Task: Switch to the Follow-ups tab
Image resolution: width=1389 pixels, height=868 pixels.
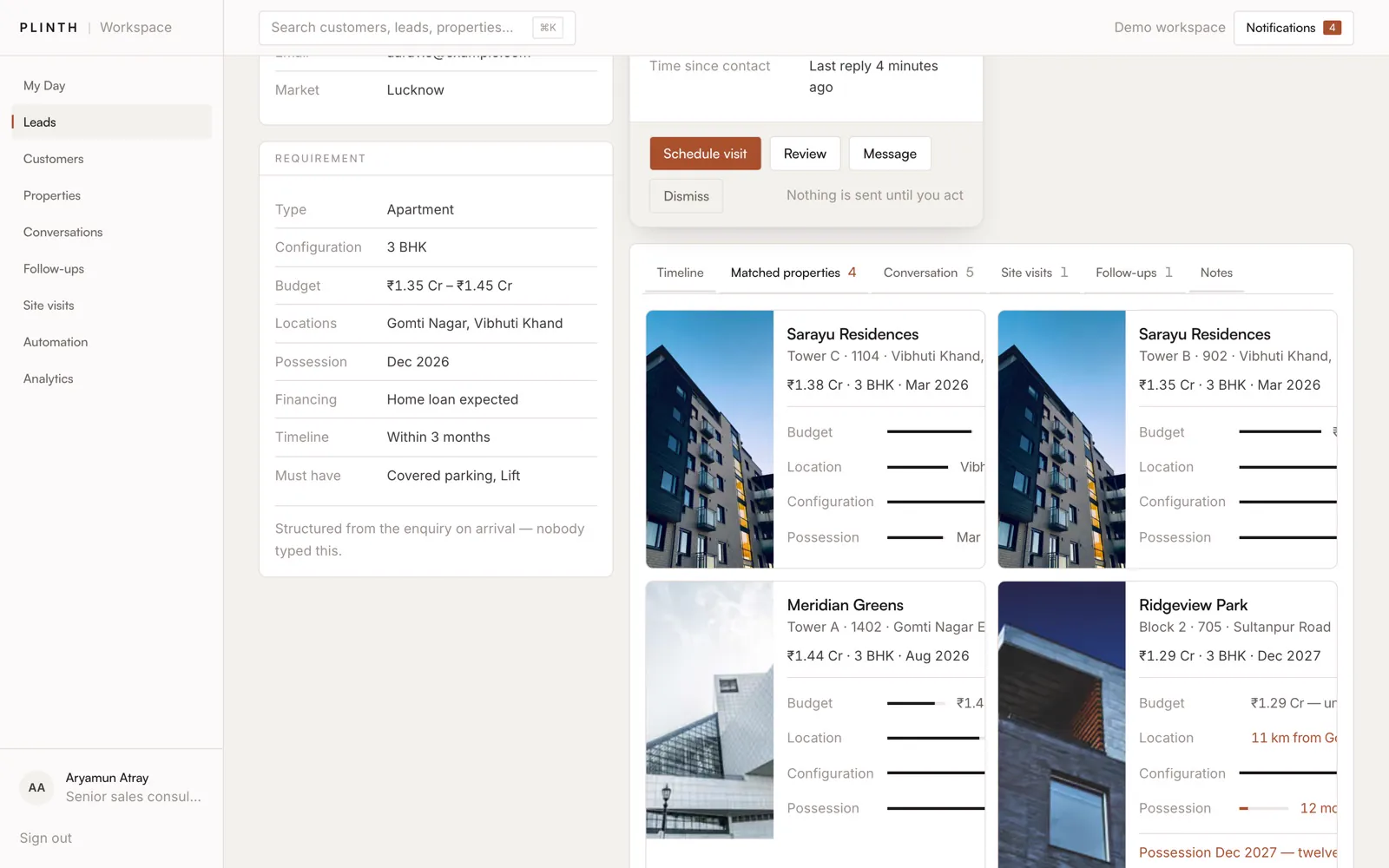Action: (1134, 273)
